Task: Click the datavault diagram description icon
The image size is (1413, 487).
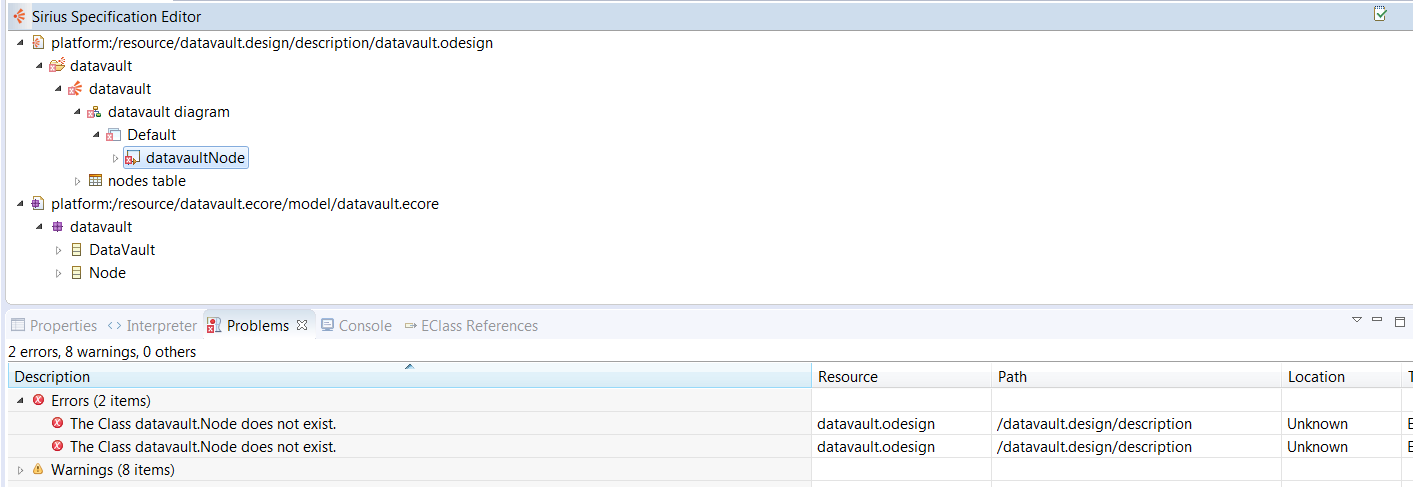Action: coord(94,112)
